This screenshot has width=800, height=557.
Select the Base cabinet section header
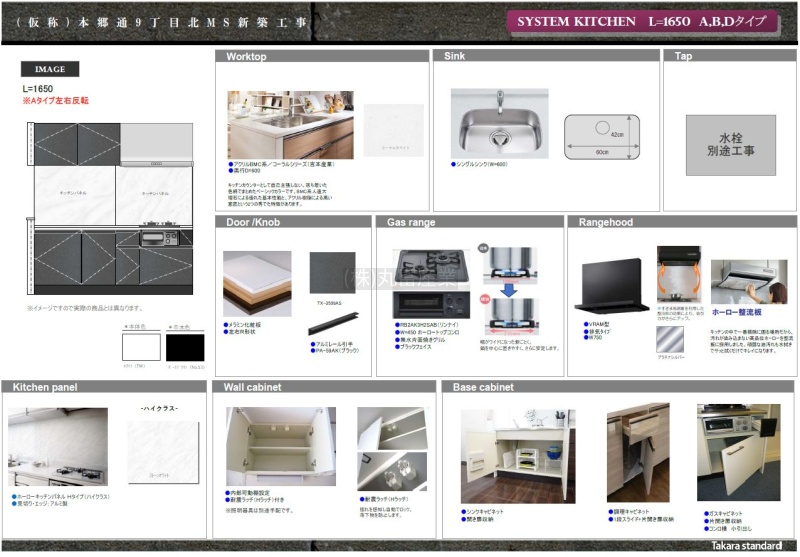(x=483, y=387)
